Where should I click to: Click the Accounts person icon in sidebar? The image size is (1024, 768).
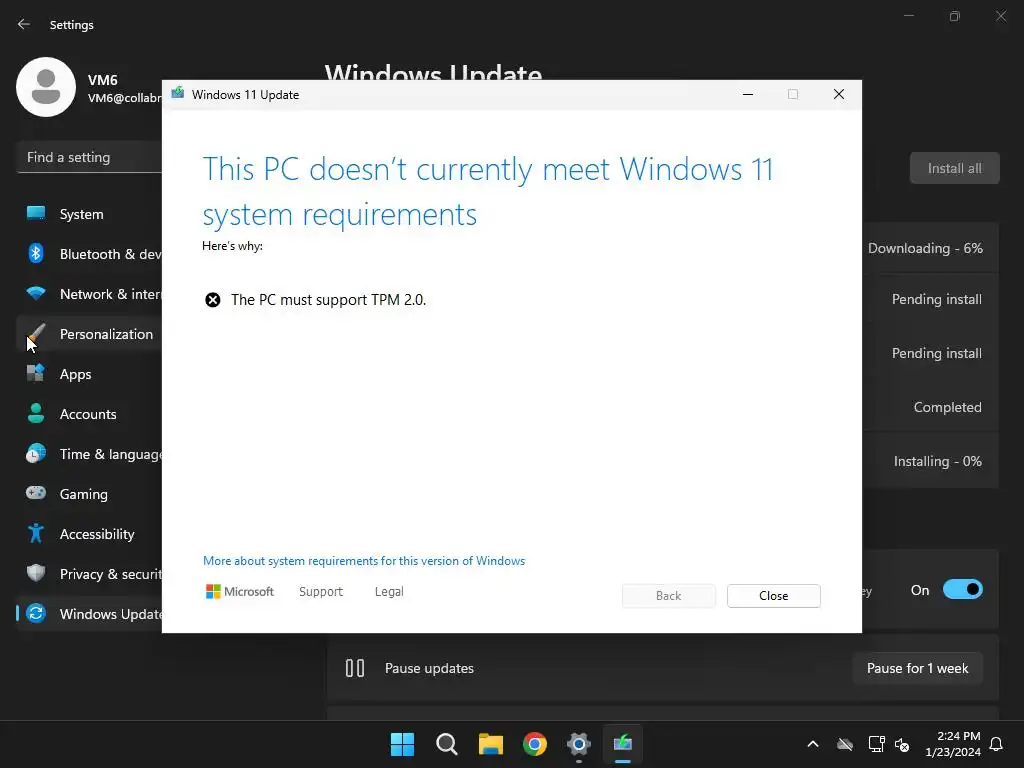click(x=36, y=413)
